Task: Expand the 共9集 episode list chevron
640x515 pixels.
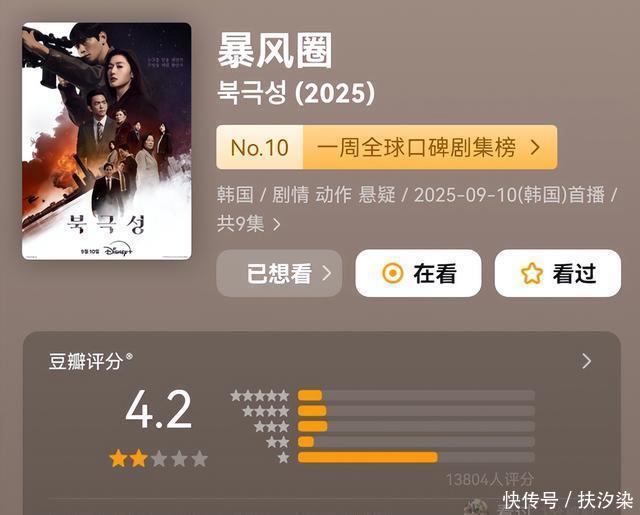Action: pyautogui.click(x=277, y=224)
